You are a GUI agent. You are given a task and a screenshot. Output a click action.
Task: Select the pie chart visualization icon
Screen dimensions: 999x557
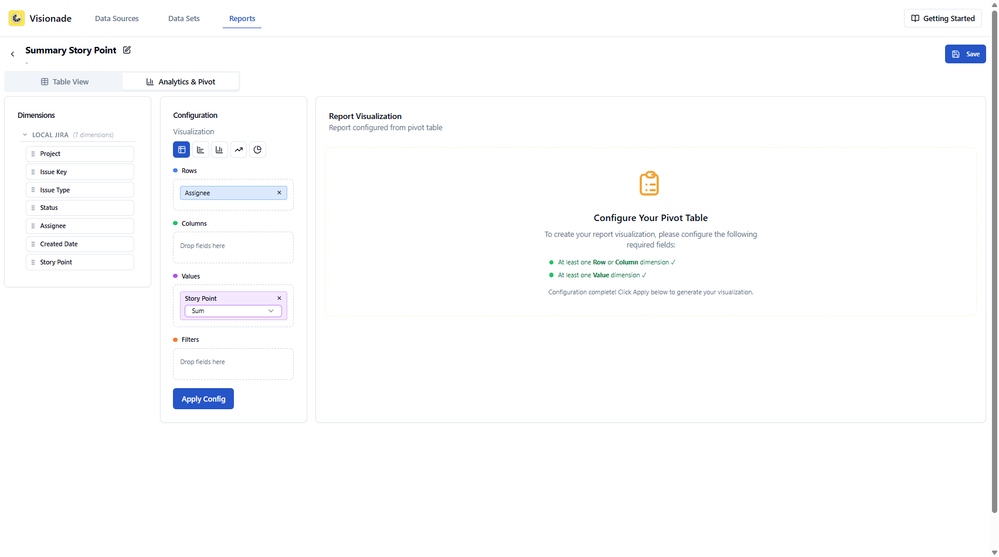pos(257,150)
